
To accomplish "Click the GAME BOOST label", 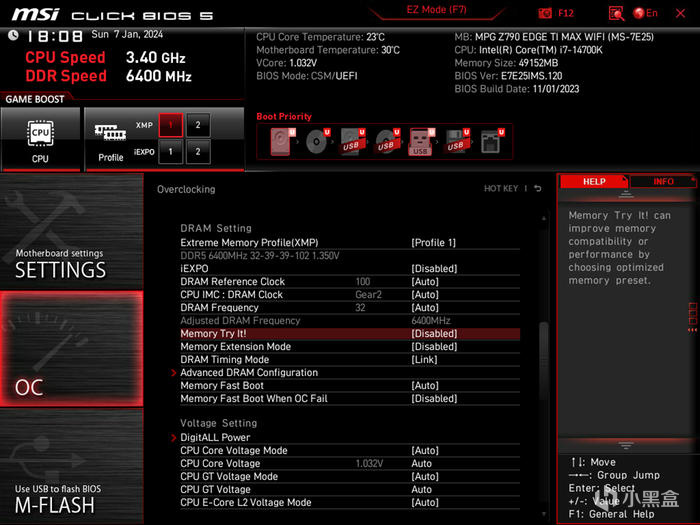I will pos(35,99).
